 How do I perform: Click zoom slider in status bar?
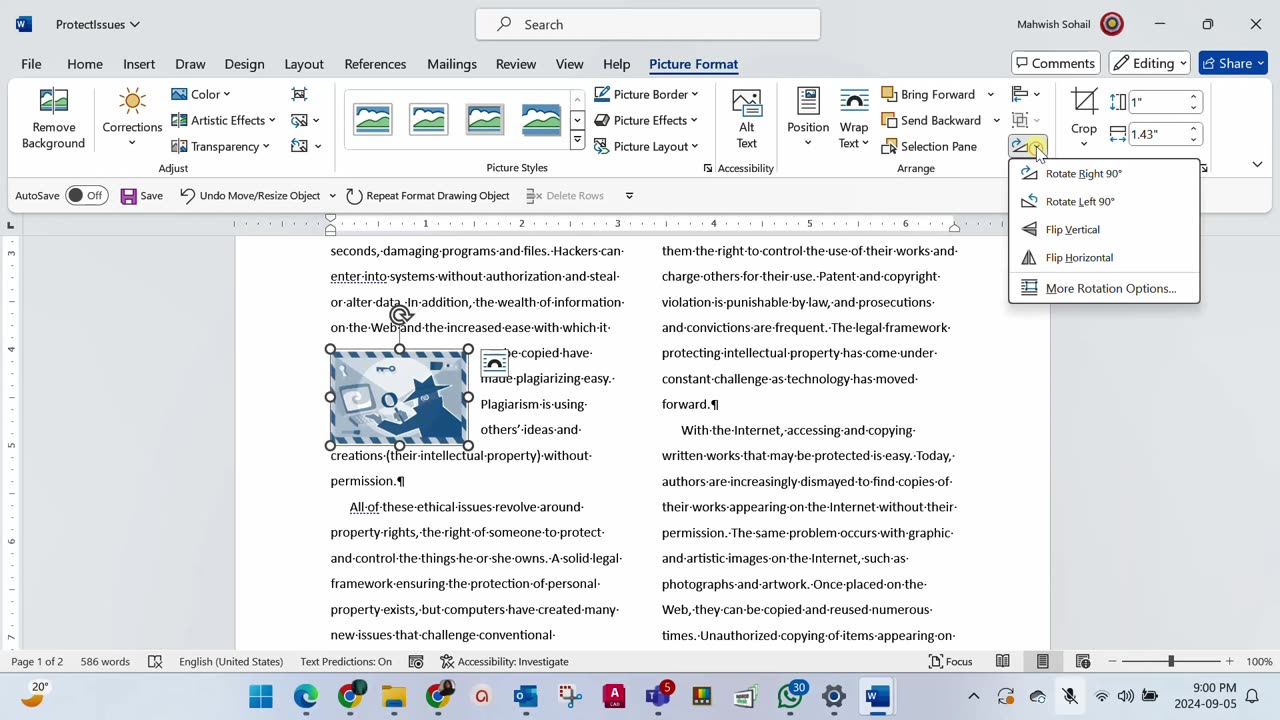click(1170, 661)
